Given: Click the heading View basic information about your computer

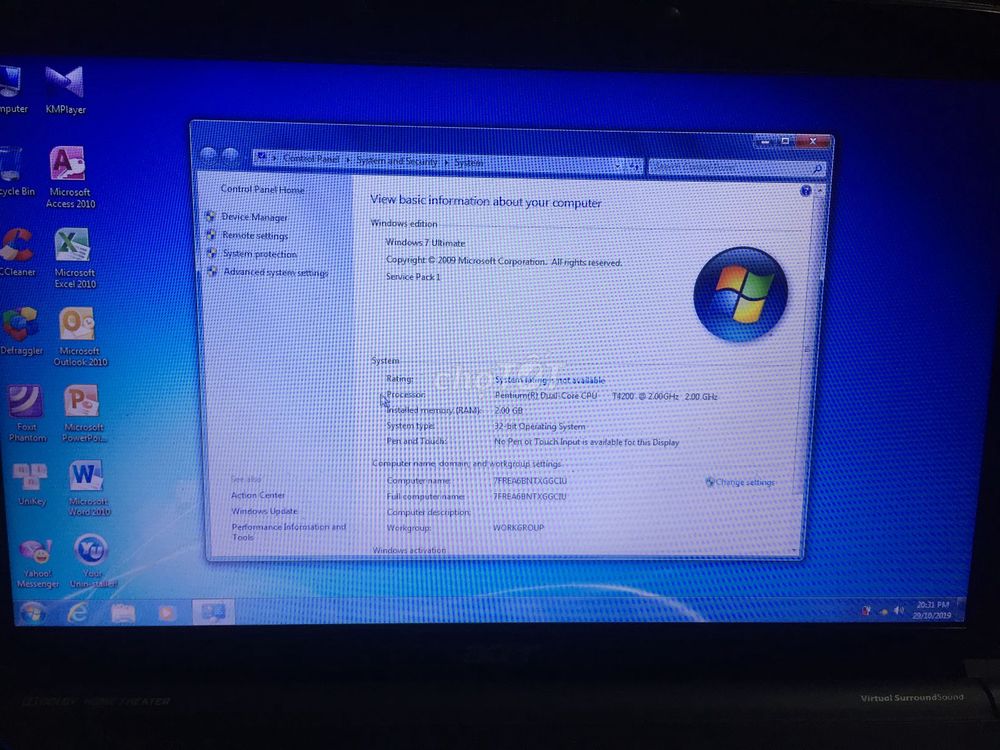Looking at the screenshot, I should coord(486,202).
